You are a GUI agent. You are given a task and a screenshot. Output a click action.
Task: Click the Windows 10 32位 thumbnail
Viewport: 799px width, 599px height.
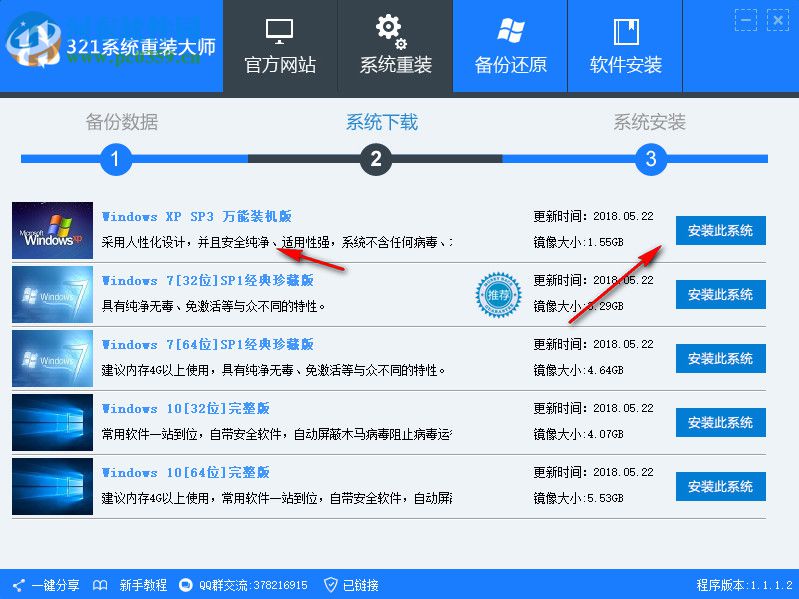(52, 422)
